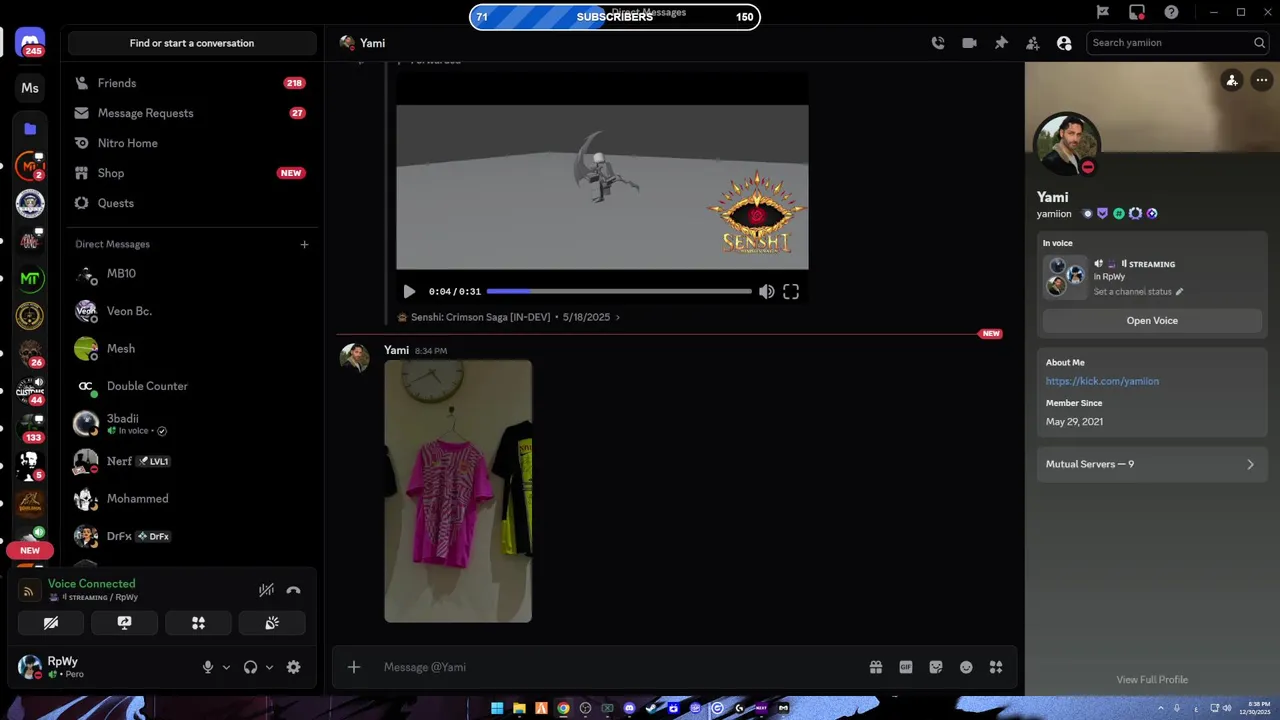Open pinned messages

click(x=1001, y=43)
